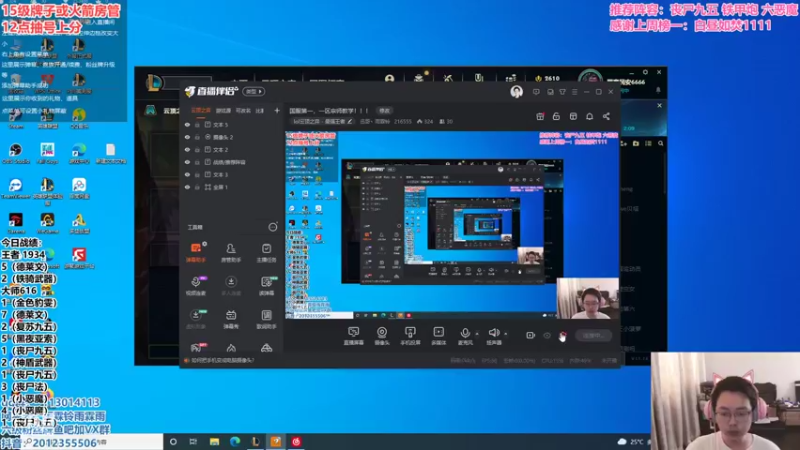
Task: Add a 手机投屏 phone cast source
Action: [410, 336]
